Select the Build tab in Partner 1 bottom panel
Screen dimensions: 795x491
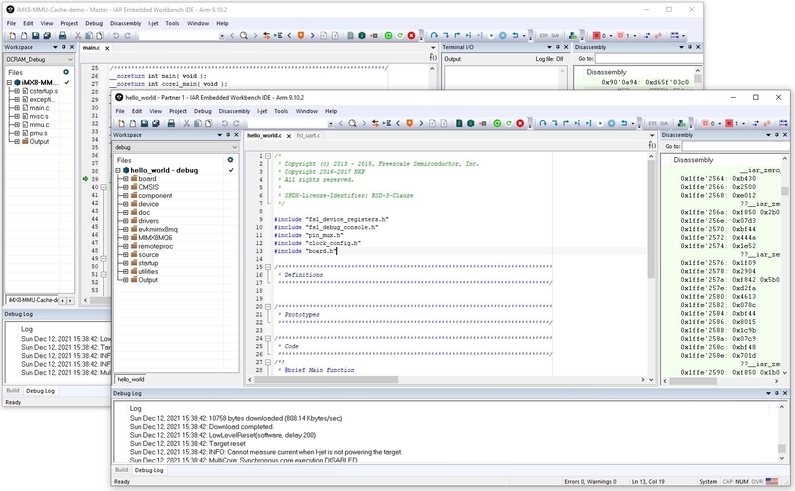pyautogui.click(x=122, y=470)
